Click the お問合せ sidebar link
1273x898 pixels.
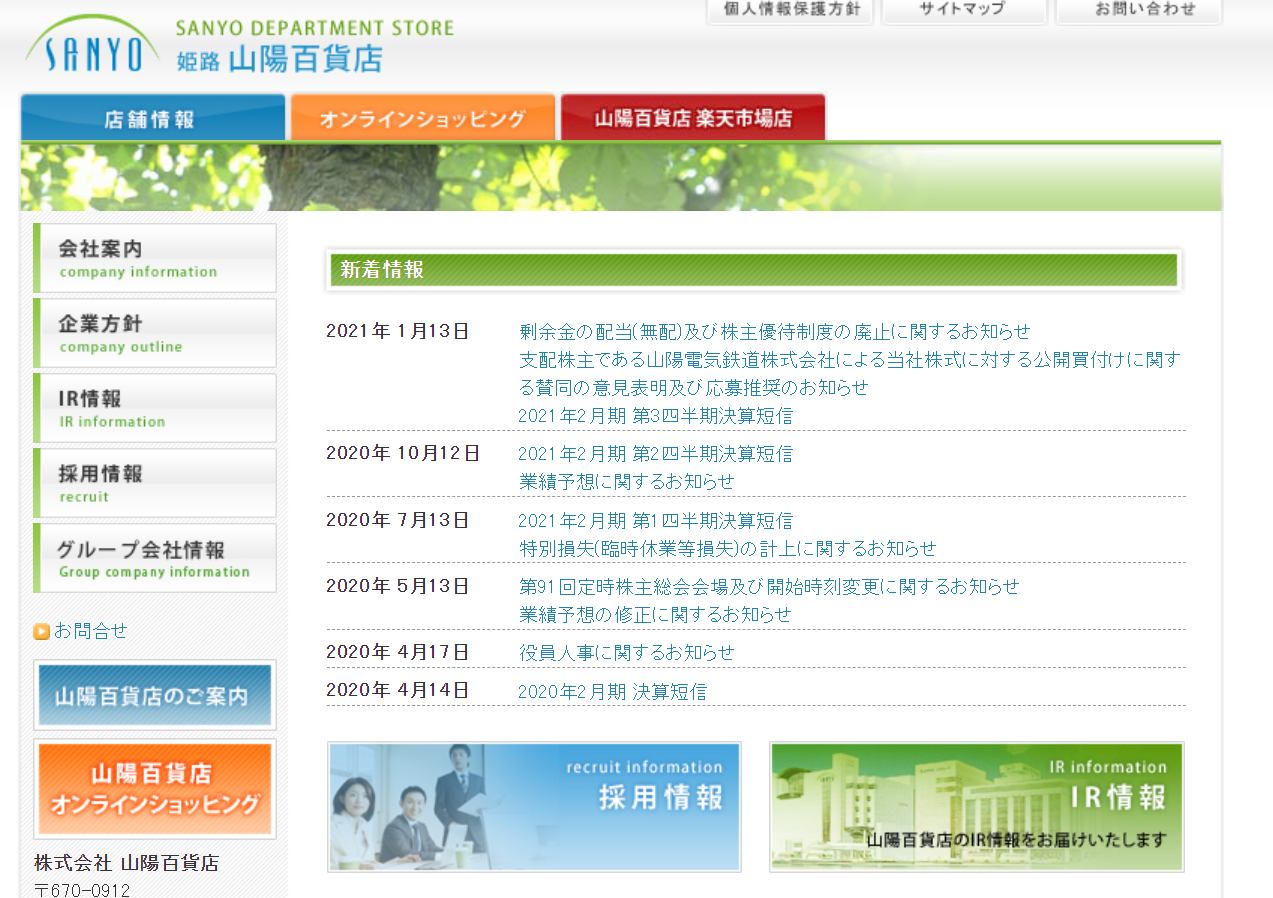pyautogui.click(x=91, y=631)
